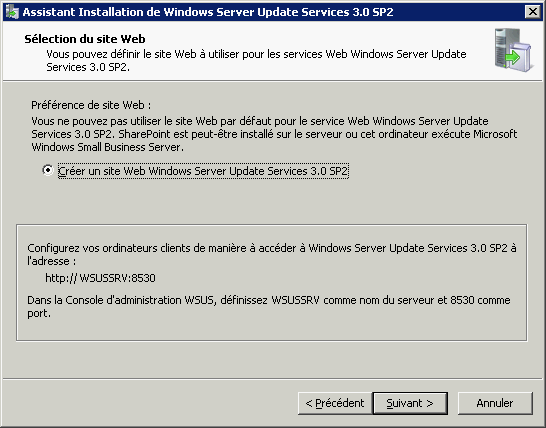Click the 'Vous pouvez définir le site Web' subtitle
The height and width of the screenshot is (428, 546).
(x=256, y=61)
